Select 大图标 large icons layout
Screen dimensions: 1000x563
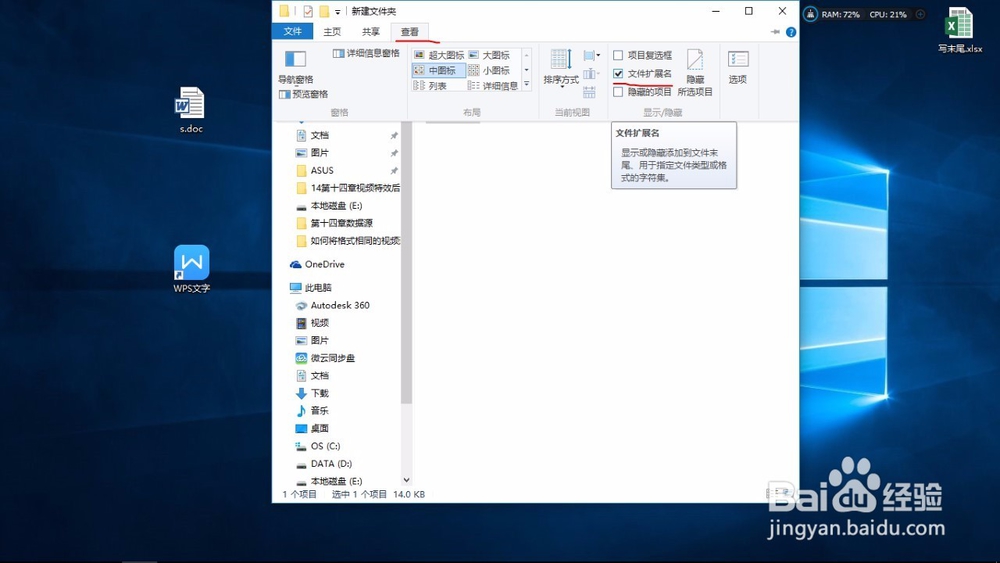(489, 55)
